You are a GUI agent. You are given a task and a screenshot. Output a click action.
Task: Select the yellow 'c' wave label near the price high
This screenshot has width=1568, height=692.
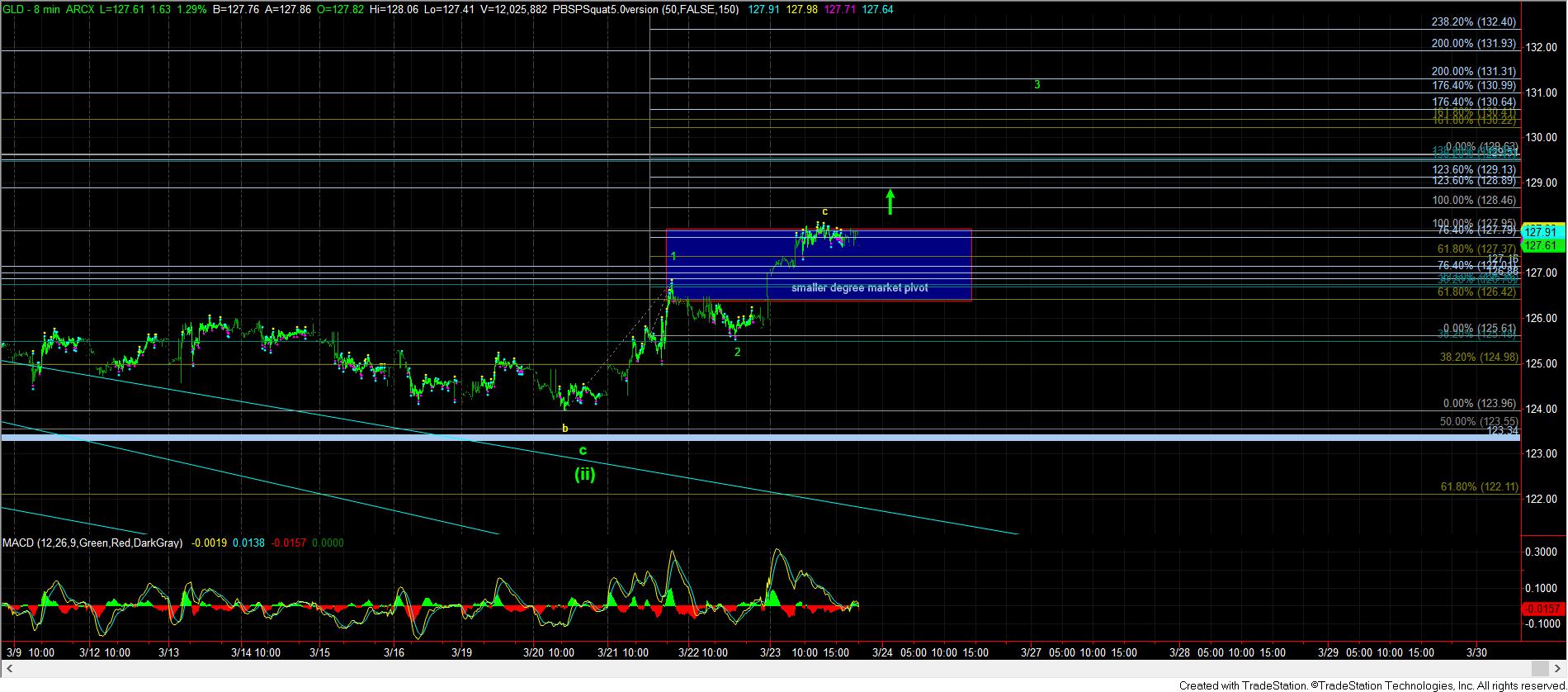pyautogui.click(x=824, y=211)
